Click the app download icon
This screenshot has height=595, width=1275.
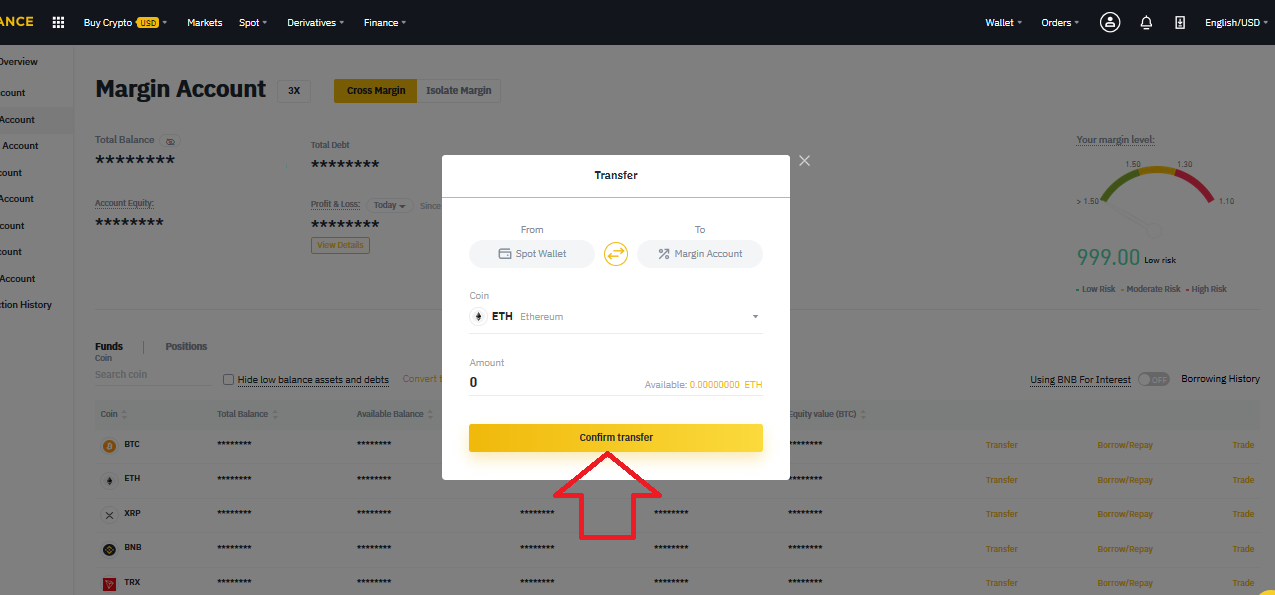pos(1180,22)
